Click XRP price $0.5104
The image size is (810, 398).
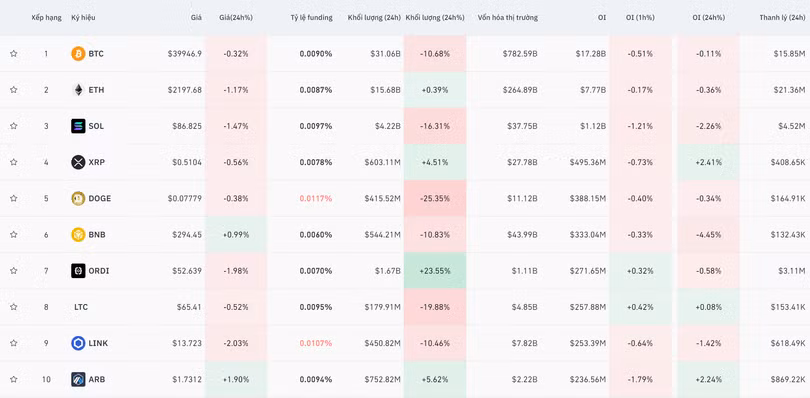click(187, 162)
